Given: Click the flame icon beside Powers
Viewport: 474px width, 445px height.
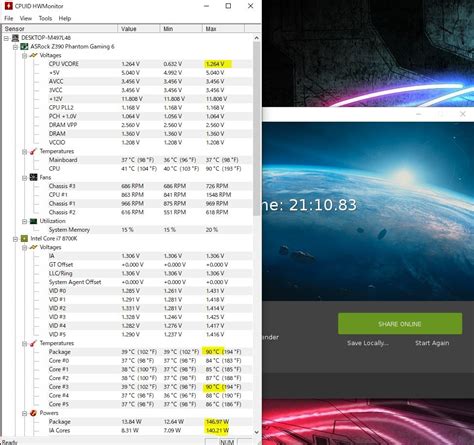Looking at the screenshot, I should point(33,413).
